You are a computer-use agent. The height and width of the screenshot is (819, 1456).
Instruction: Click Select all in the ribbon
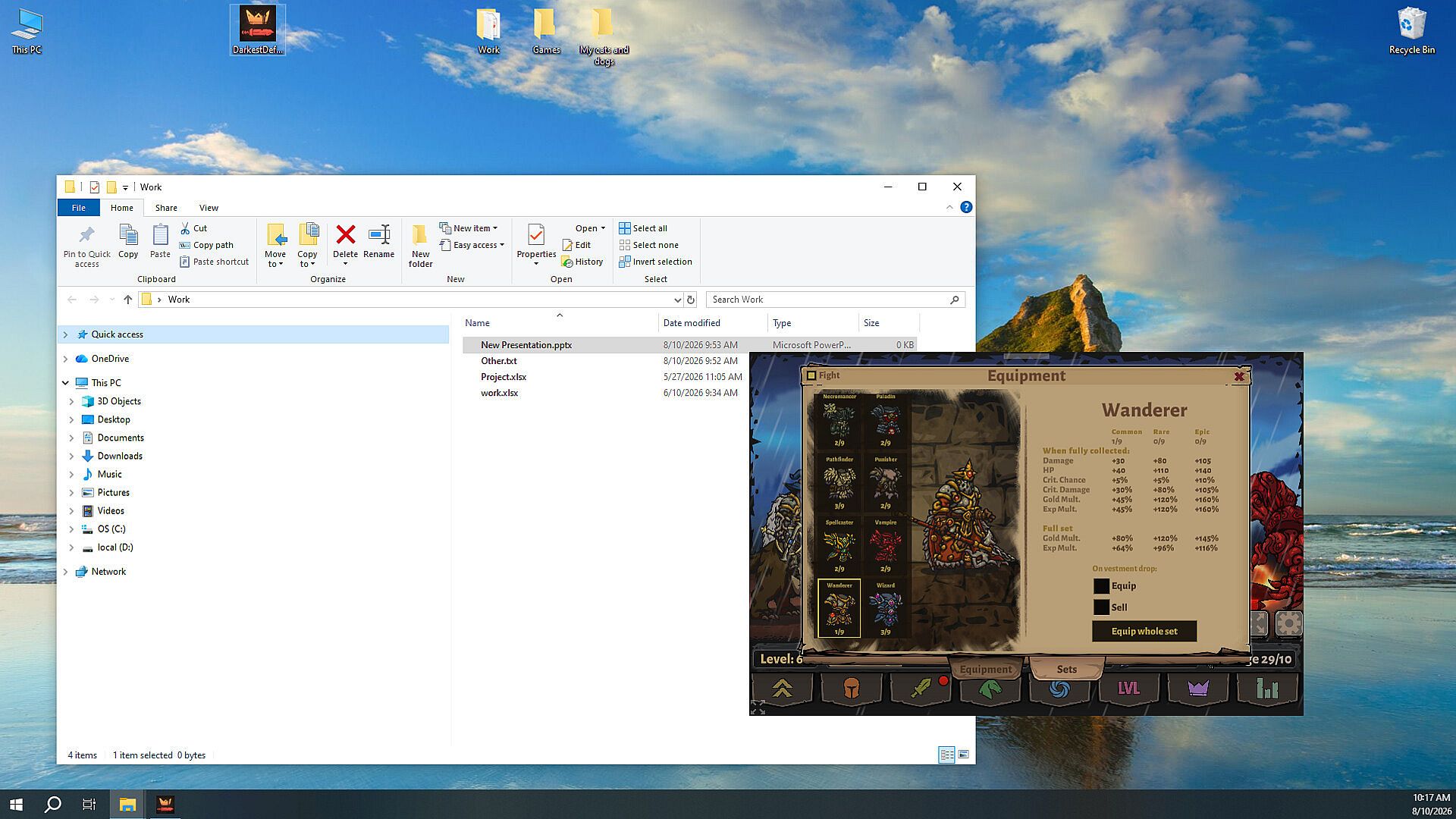point(643,228)
